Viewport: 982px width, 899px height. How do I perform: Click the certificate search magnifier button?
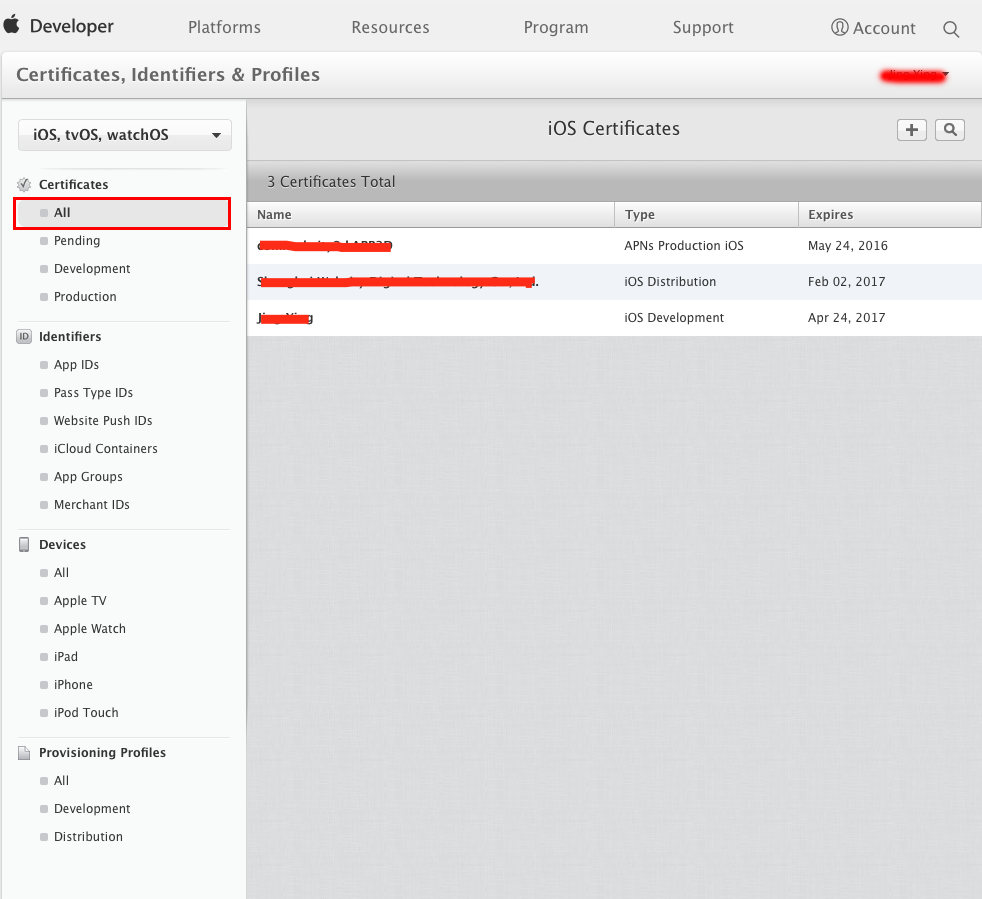click(x=949, y=130)
